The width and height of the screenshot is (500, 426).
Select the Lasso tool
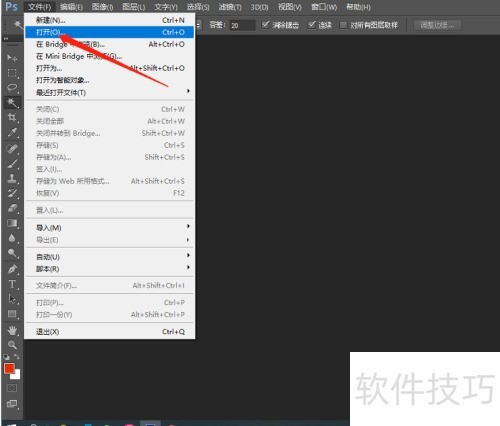tap(12, 87)
